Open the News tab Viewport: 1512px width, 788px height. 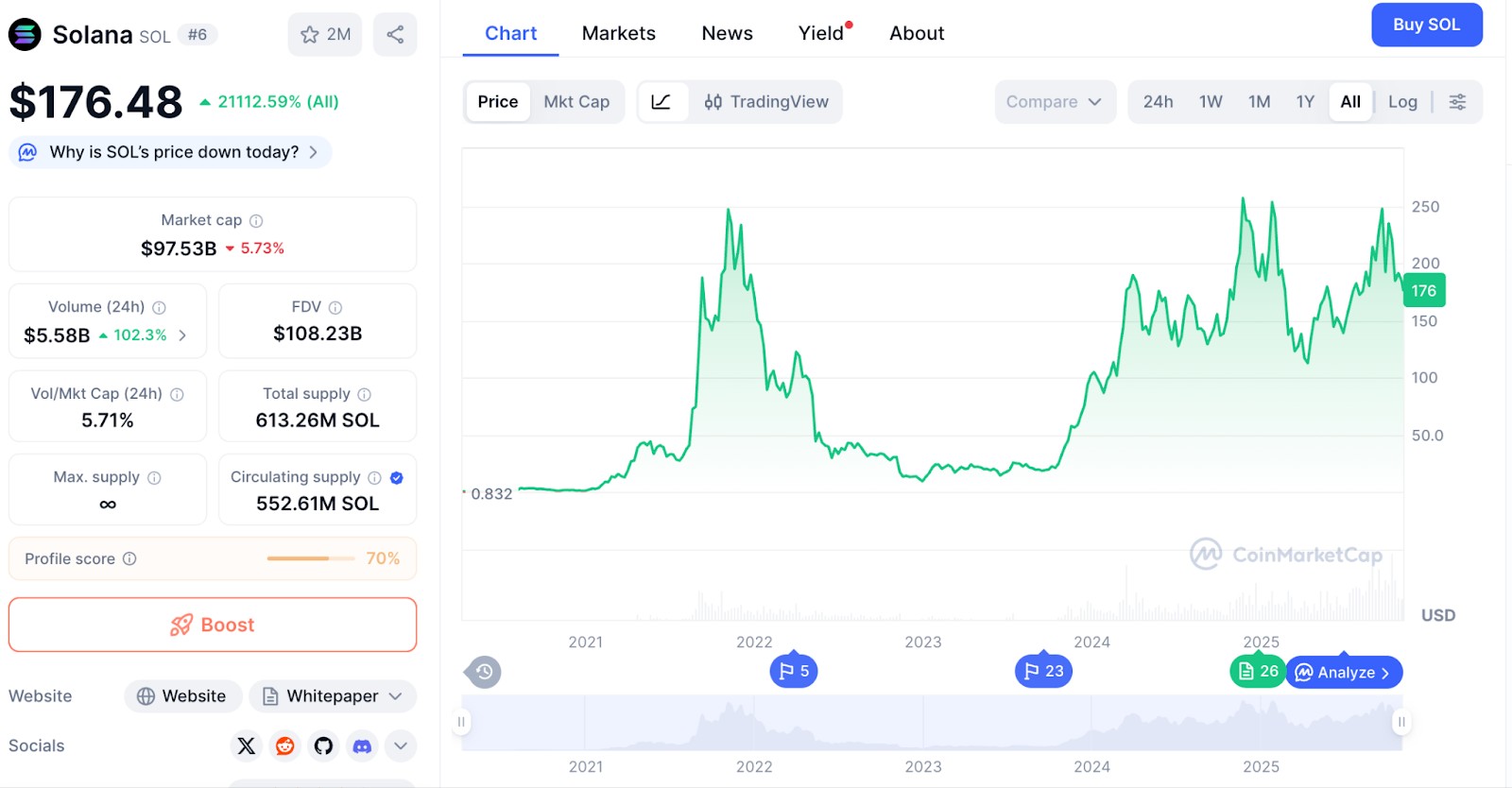tap(728, 34)
